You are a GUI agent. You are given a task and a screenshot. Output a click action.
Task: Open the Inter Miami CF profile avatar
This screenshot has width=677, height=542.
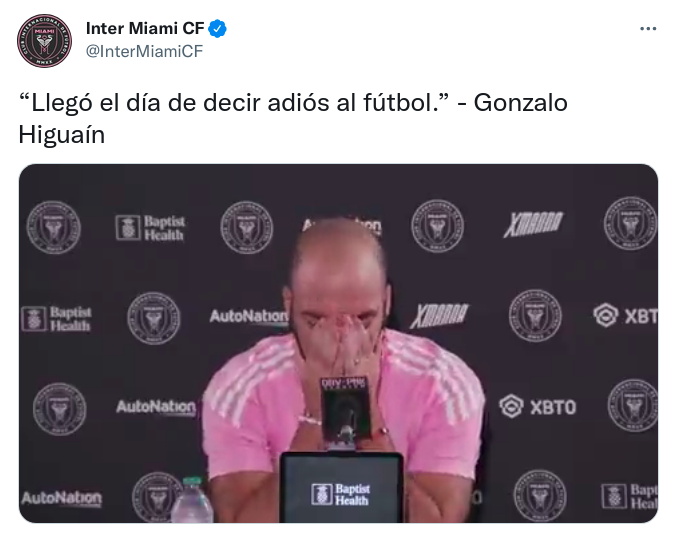tap(44, 41)
